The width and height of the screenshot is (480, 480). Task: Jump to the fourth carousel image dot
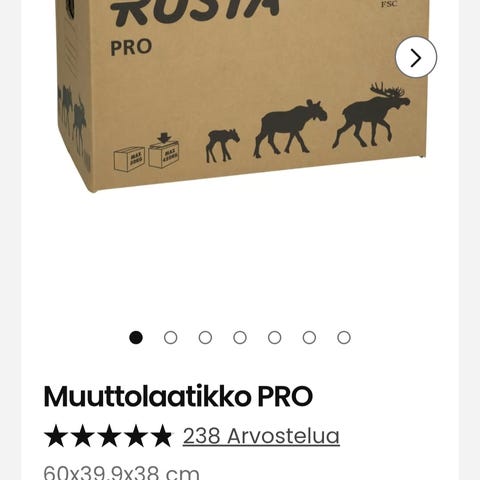pos(240,338)
